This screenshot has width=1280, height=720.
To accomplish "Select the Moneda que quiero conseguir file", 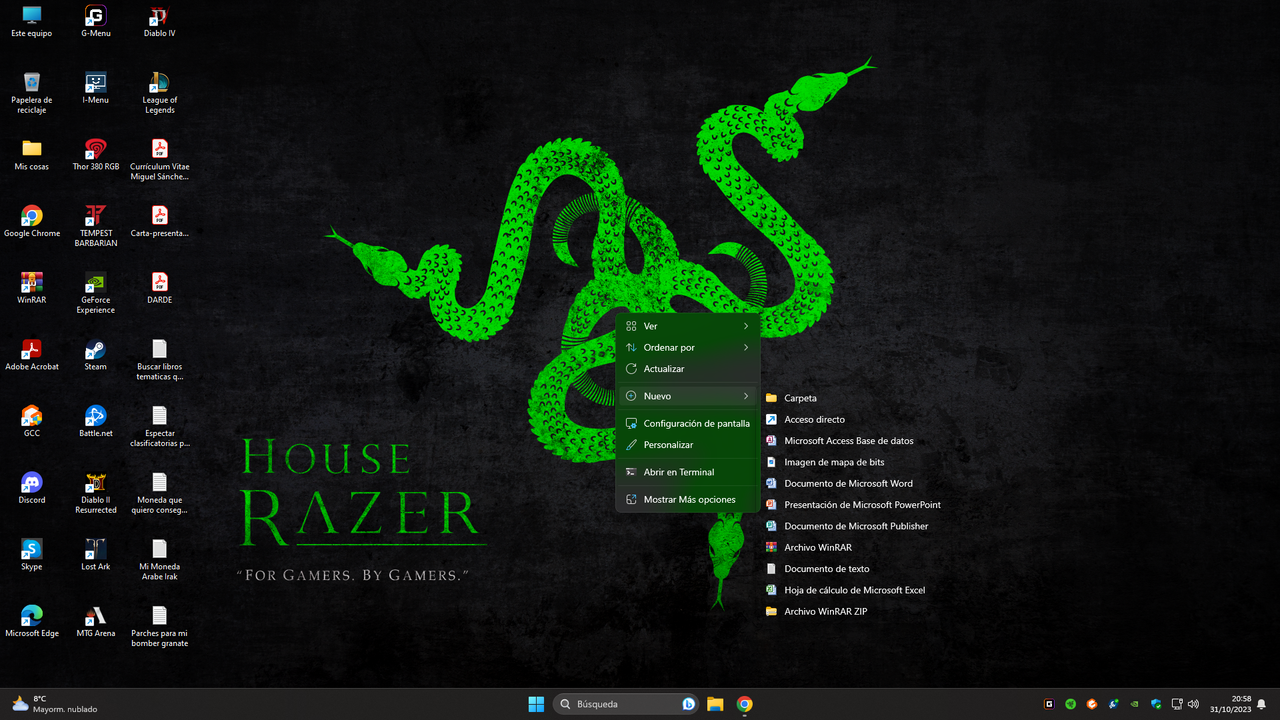I will (x=159, y=492).
